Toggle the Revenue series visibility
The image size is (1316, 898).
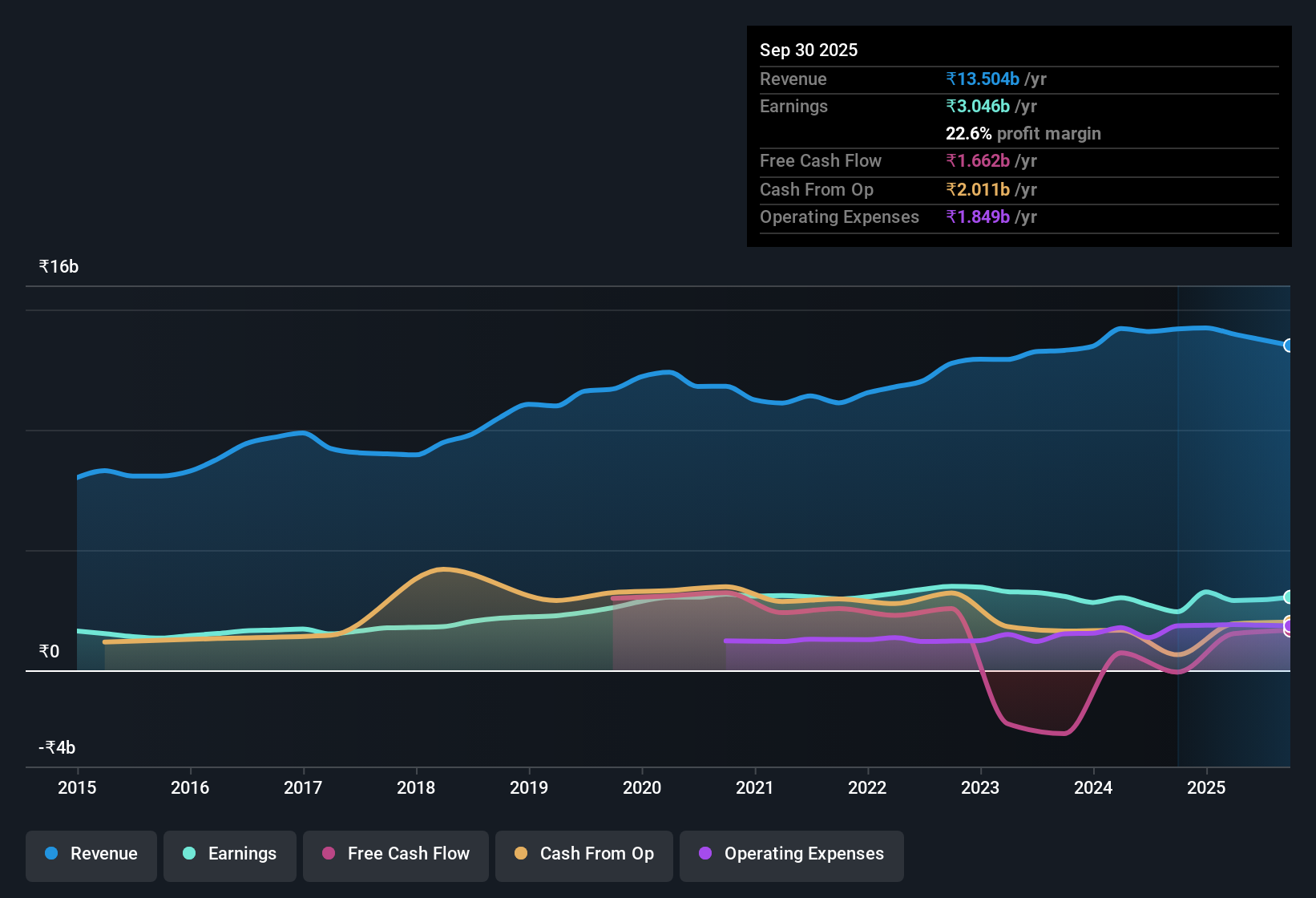[91, 855]
